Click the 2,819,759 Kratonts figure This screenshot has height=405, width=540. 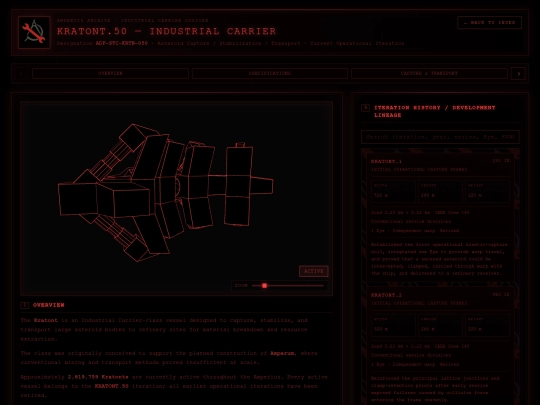tap(98, 377)
